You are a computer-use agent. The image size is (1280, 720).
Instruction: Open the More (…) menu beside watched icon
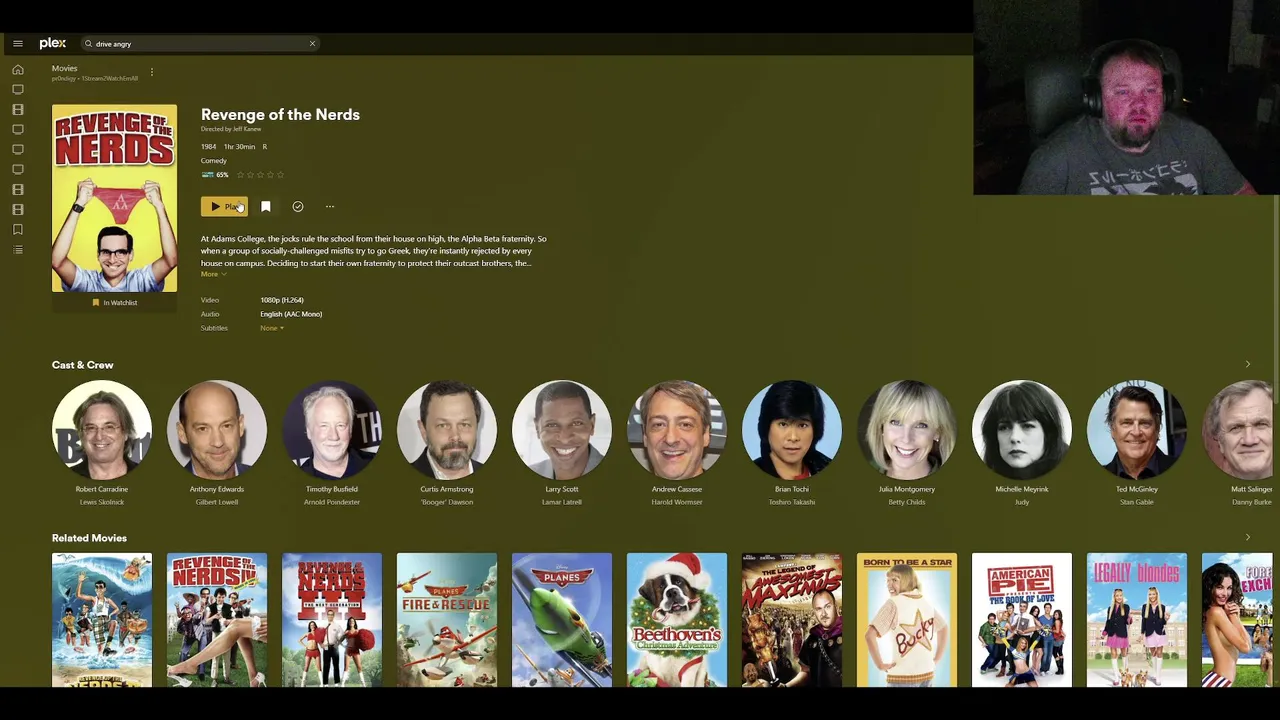(330, 207)
